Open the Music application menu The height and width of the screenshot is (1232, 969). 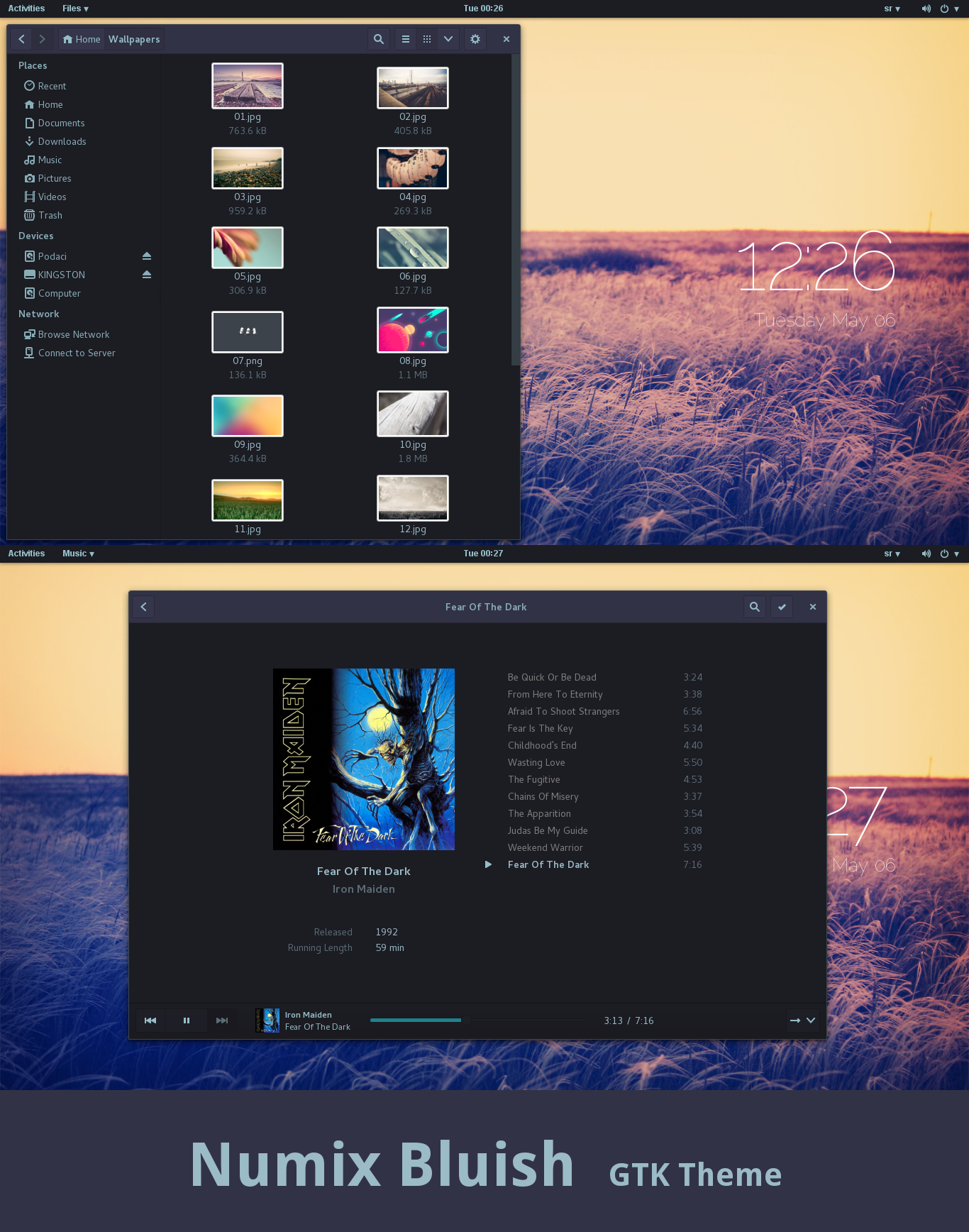coord(78,554)
